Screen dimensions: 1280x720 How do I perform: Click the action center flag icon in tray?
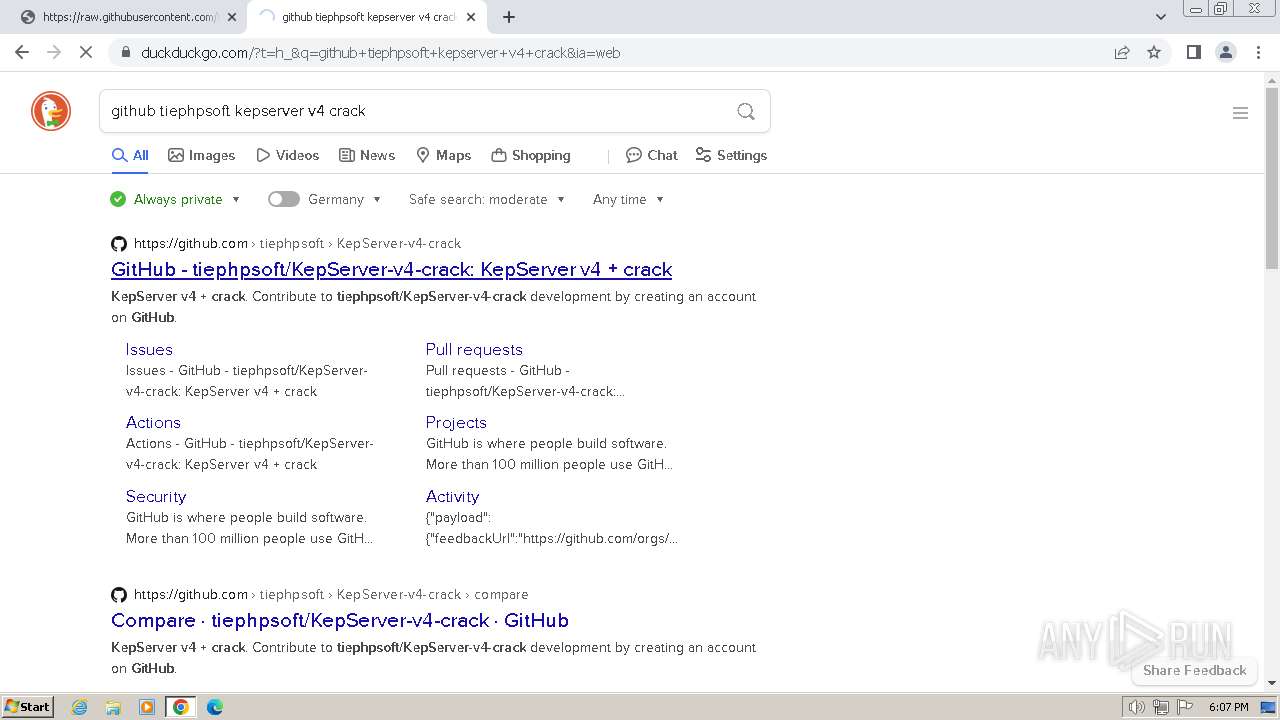tap(1184, 707)
